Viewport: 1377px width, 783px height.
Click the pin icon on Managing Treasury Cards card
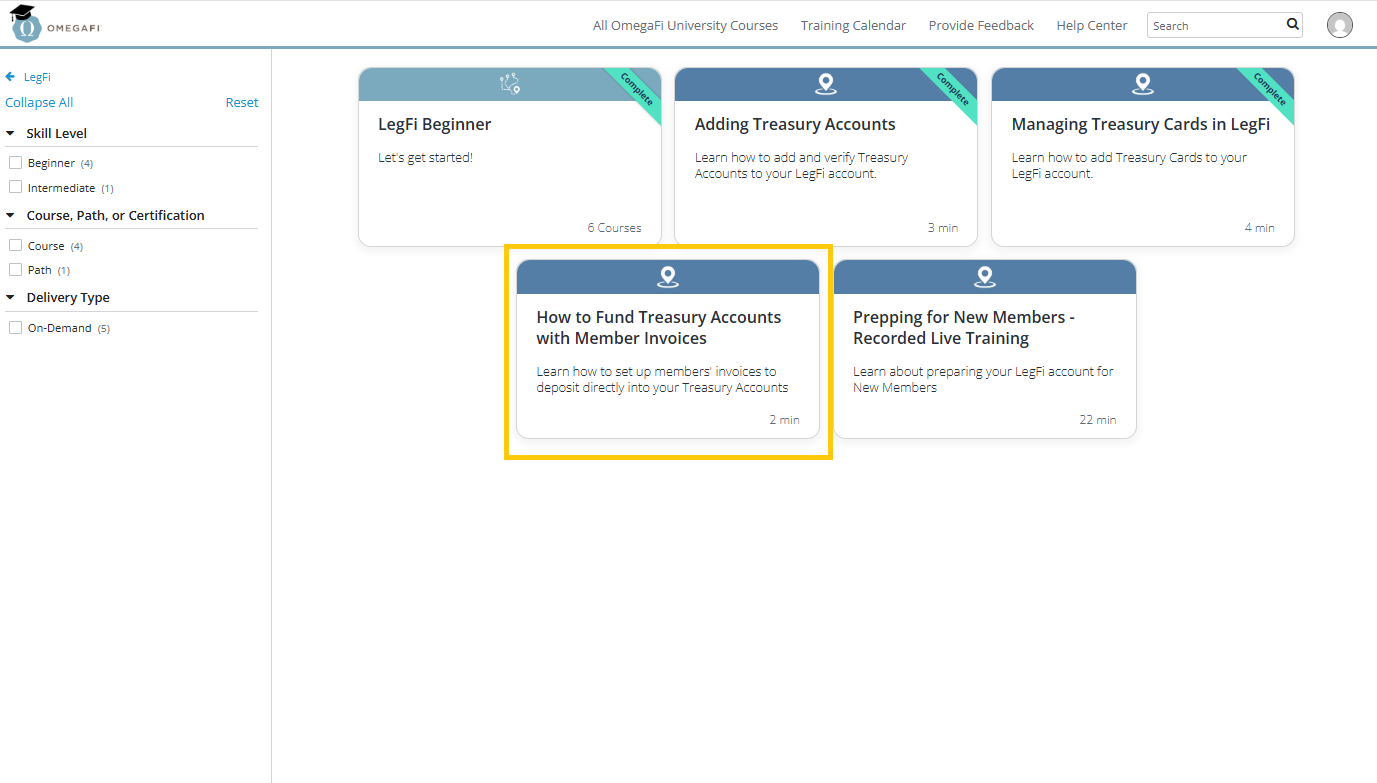[x=1142, y=85]
